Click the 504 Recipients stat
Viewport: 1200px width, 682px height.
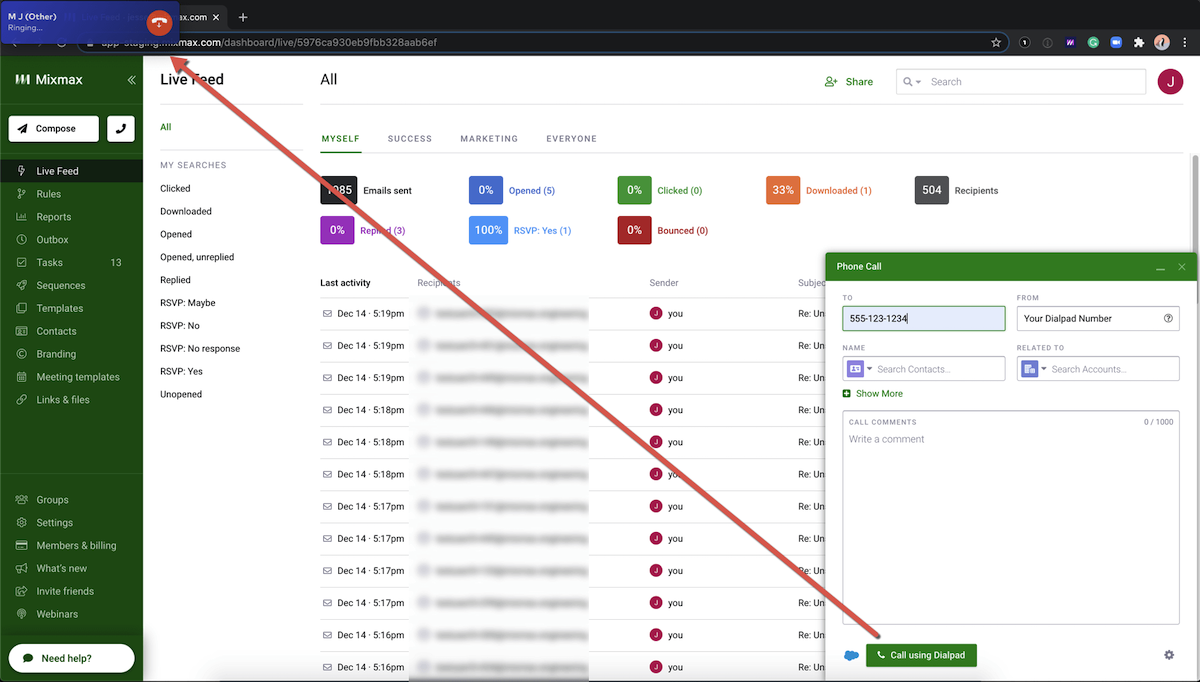[957, 190]
